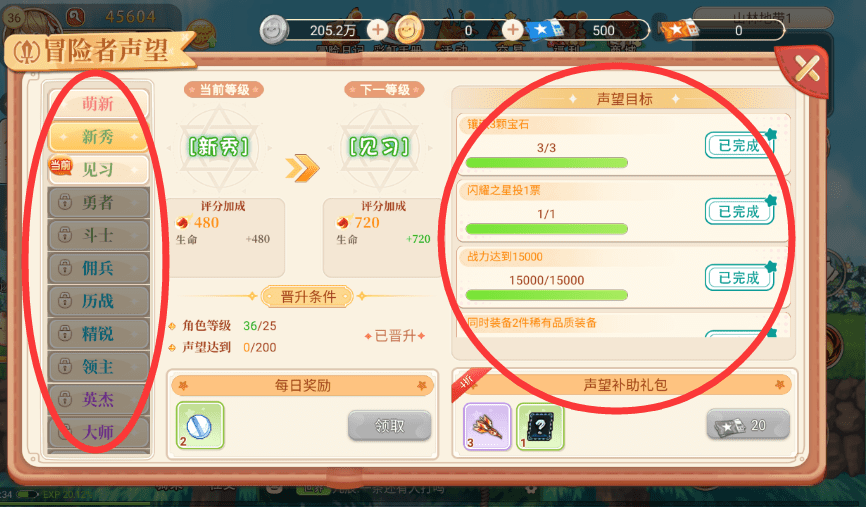
Task: Click 已完成 for 战力达到15000 goal
Action: (739, 278)
